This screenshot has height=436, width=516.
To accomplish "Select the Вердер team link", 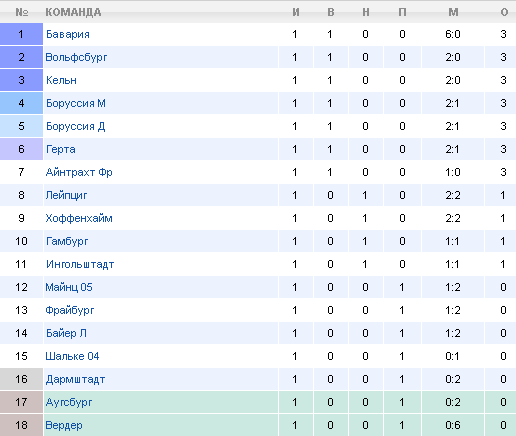I will coord(64,425).
